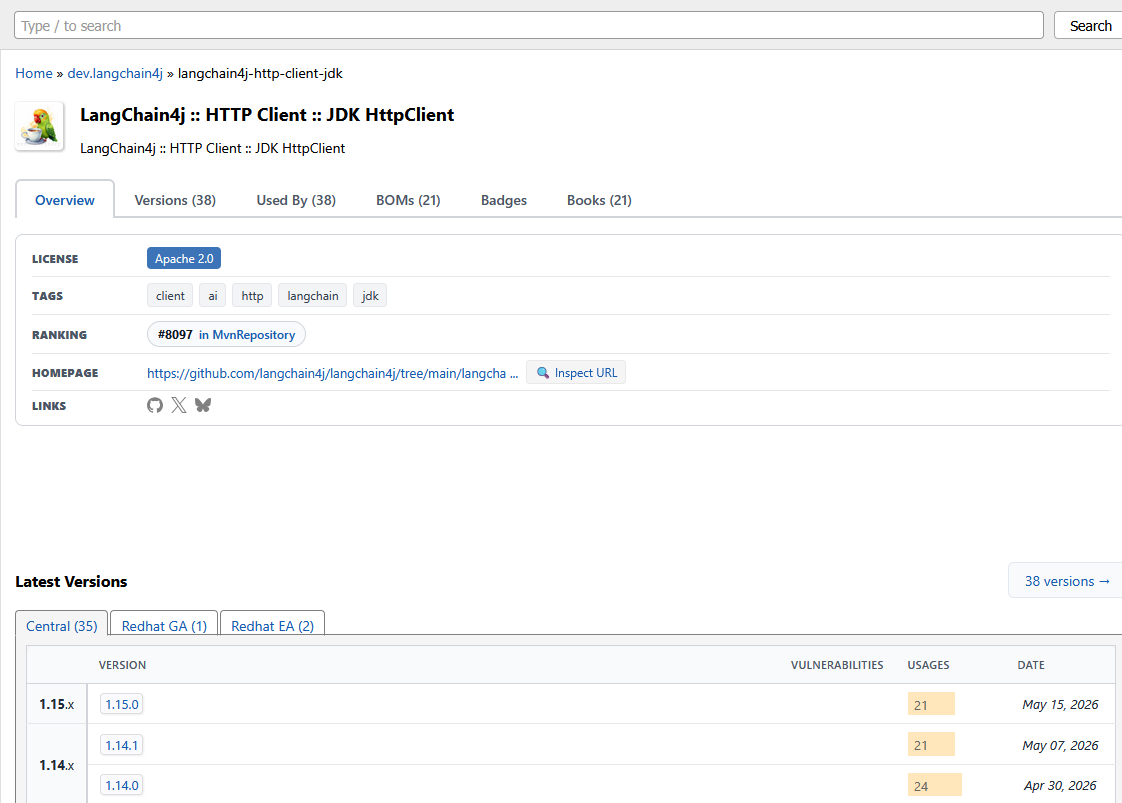1122x803 pixels.
Task: Open the Badges tab
Action: coord(504,200)
